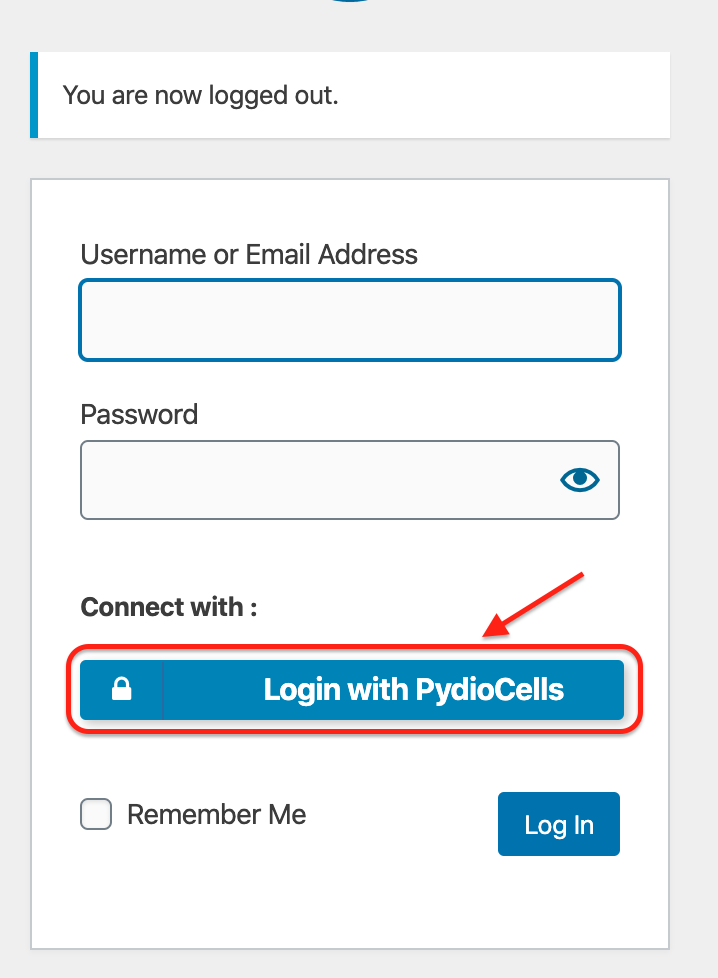This screenshot has width=718, height=978.
Task: Click the red arrow annotation
Action: coord(533,604)
